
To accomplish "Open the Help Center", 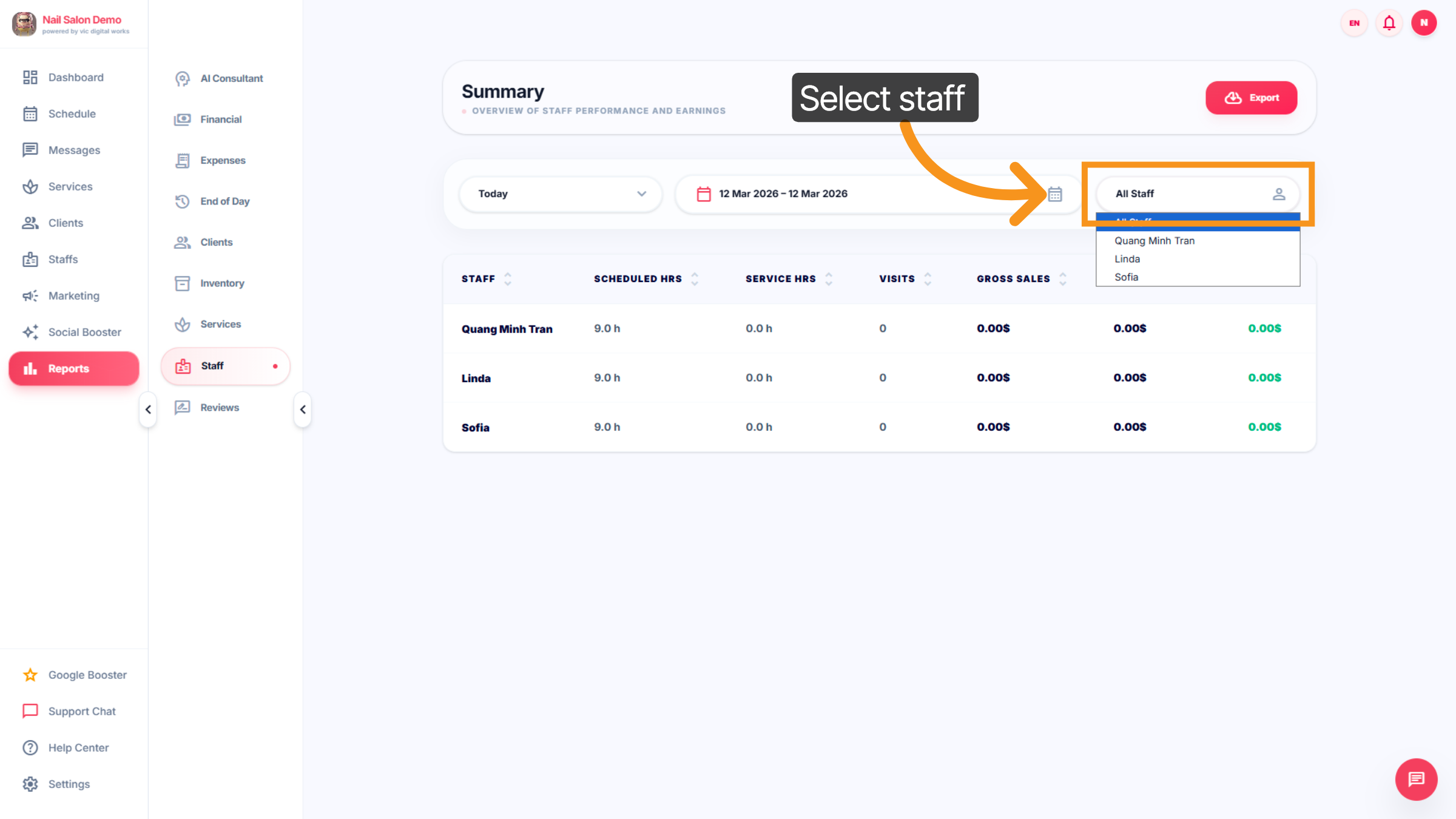I will click(78, 747).
